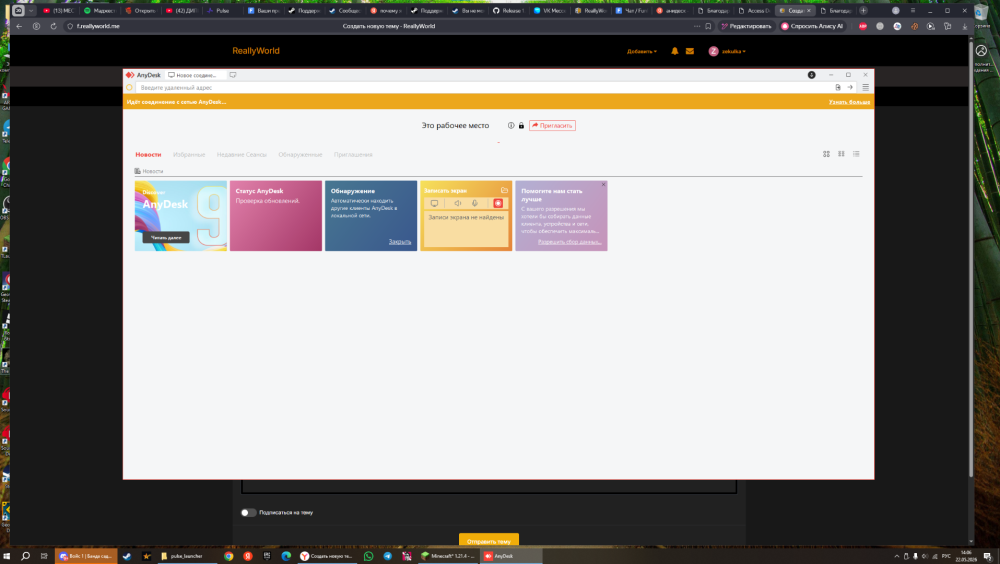Screen dimensions: 1000x564
Task: Focus the remote address input field
Action: [x=485, y=87]
